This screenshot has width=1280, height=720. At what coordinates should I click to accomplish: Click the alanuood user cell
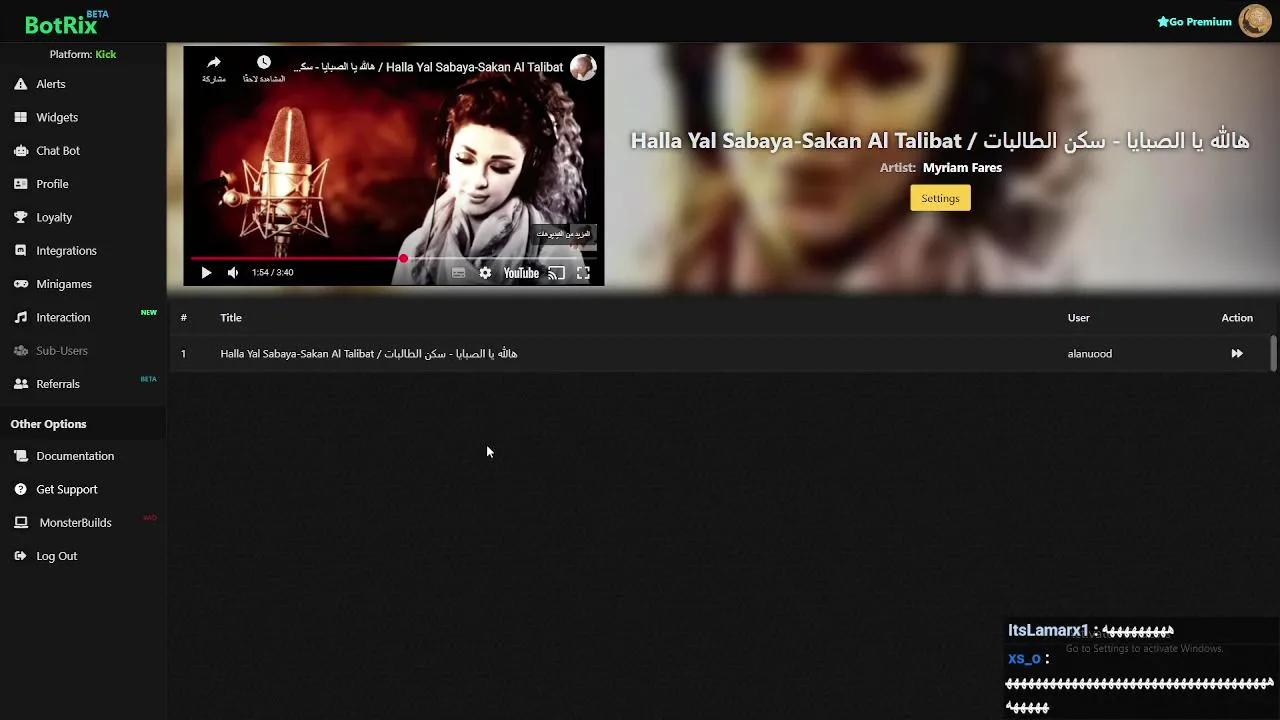tap(1089, 353)
